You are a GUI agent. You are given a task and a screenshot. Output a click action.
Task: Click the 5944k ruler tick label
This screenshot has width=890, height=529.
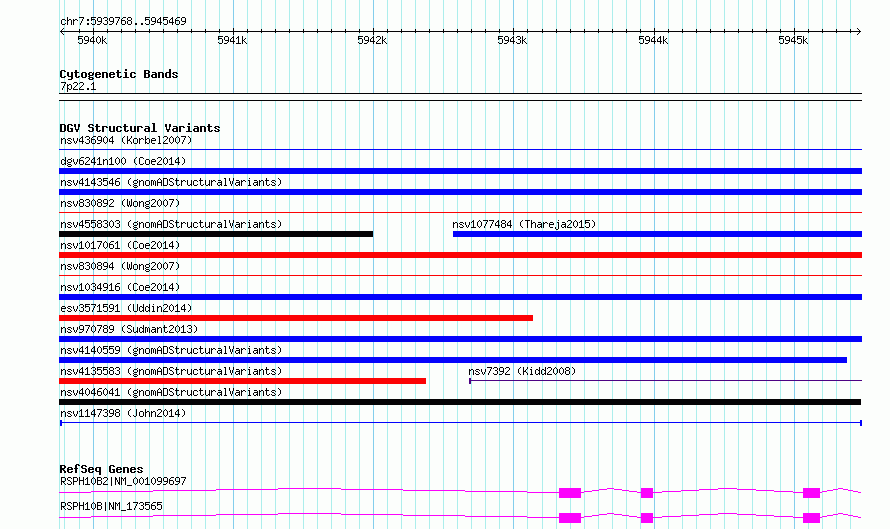tap(653, 40)
